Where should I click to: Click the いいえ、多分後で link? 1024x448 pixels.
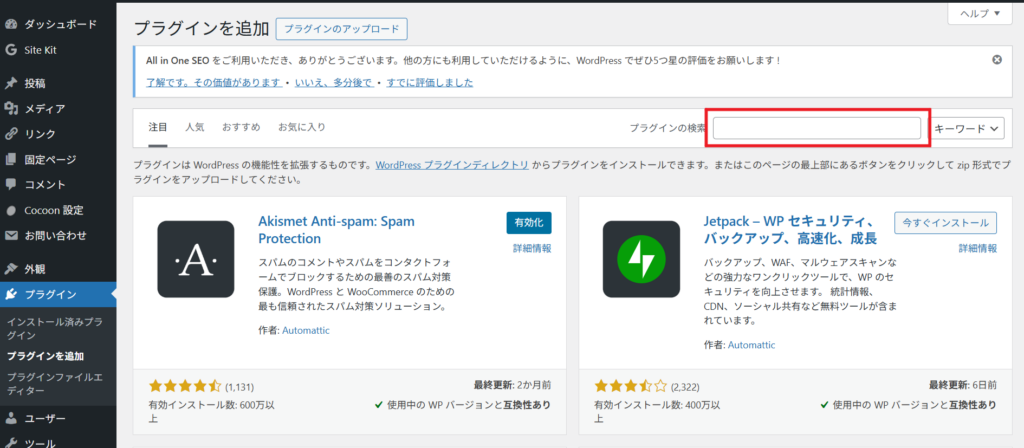334,83
